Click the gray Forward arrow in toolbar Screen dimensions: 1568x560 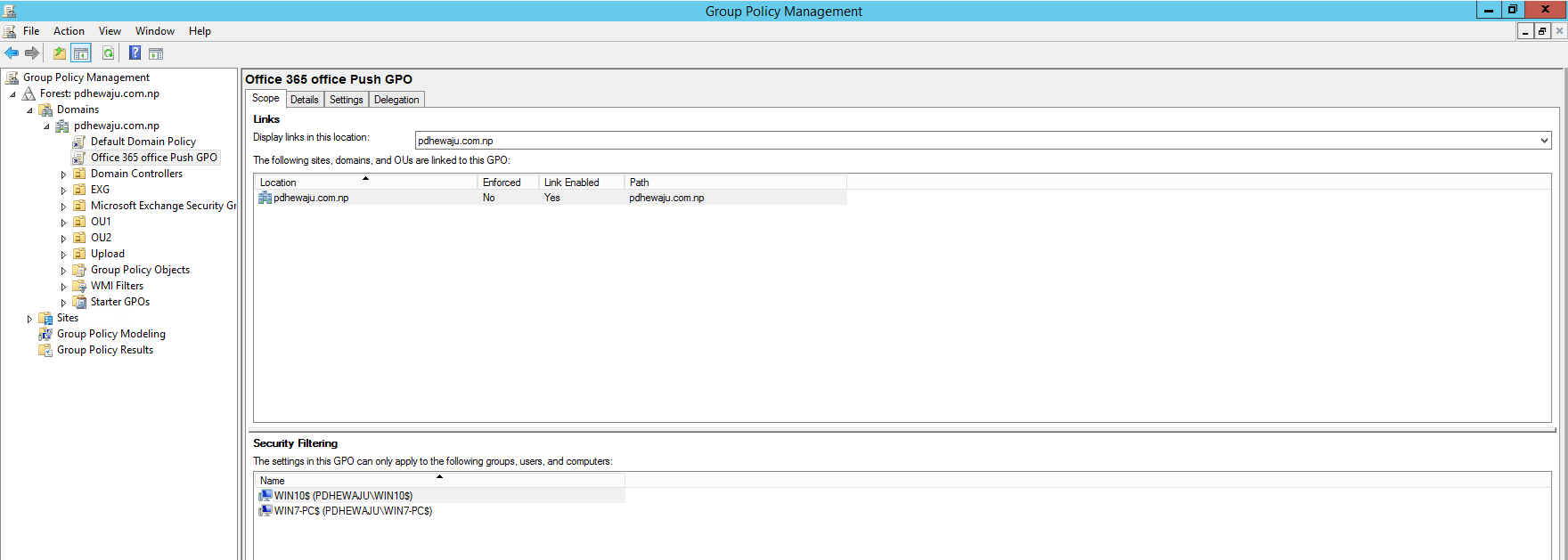click(32, 53)
